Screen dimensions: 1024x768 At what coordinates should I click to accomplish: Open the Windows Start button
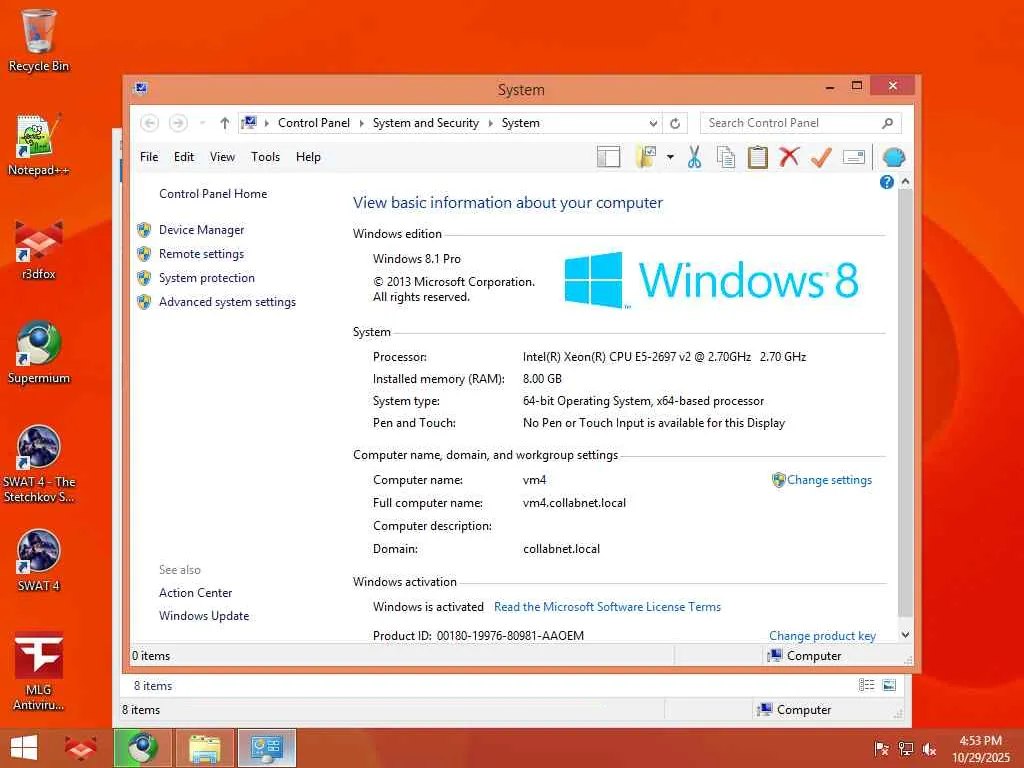[24, 748]
